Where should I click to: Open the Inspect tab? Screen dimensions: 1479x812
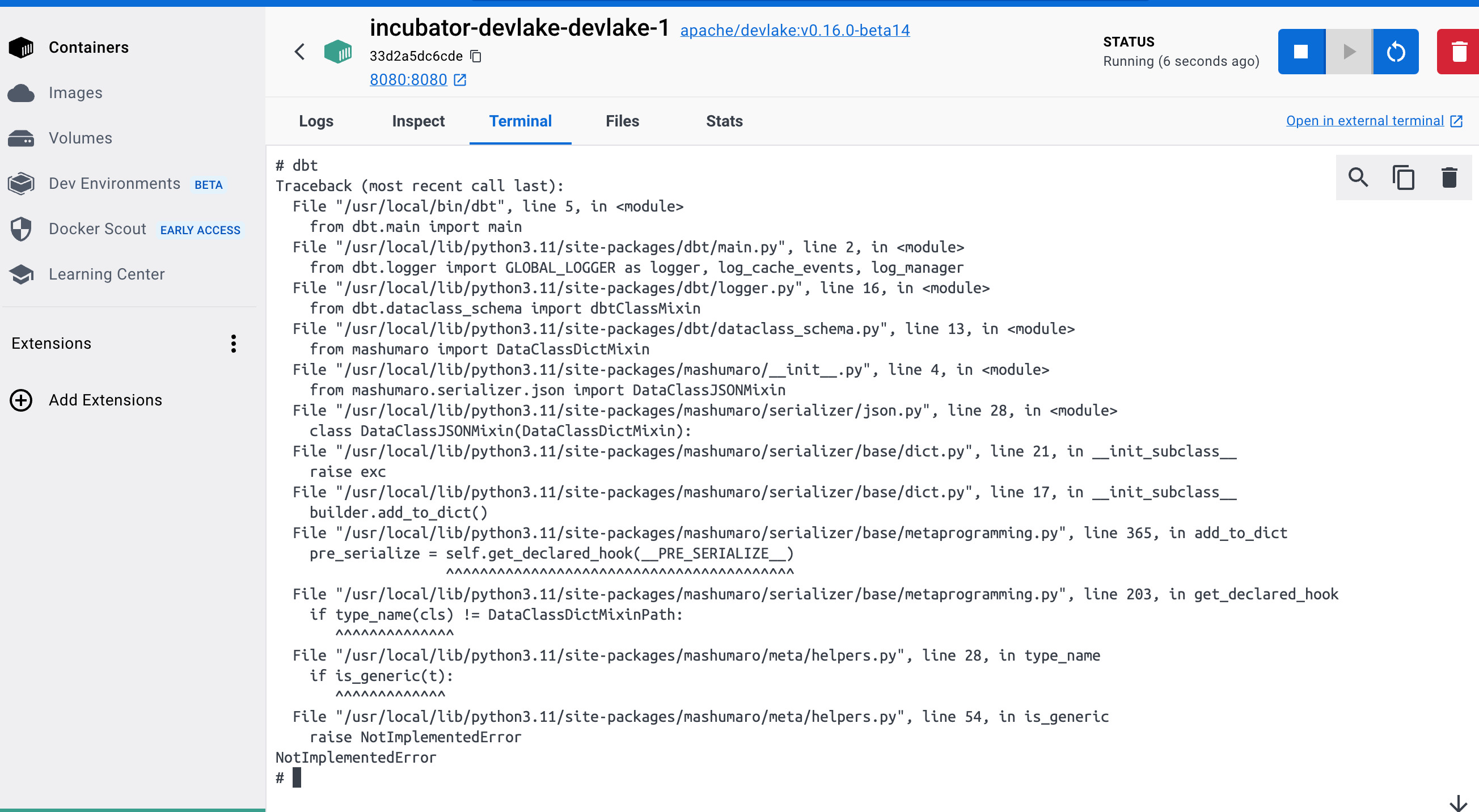click(418, 121)
